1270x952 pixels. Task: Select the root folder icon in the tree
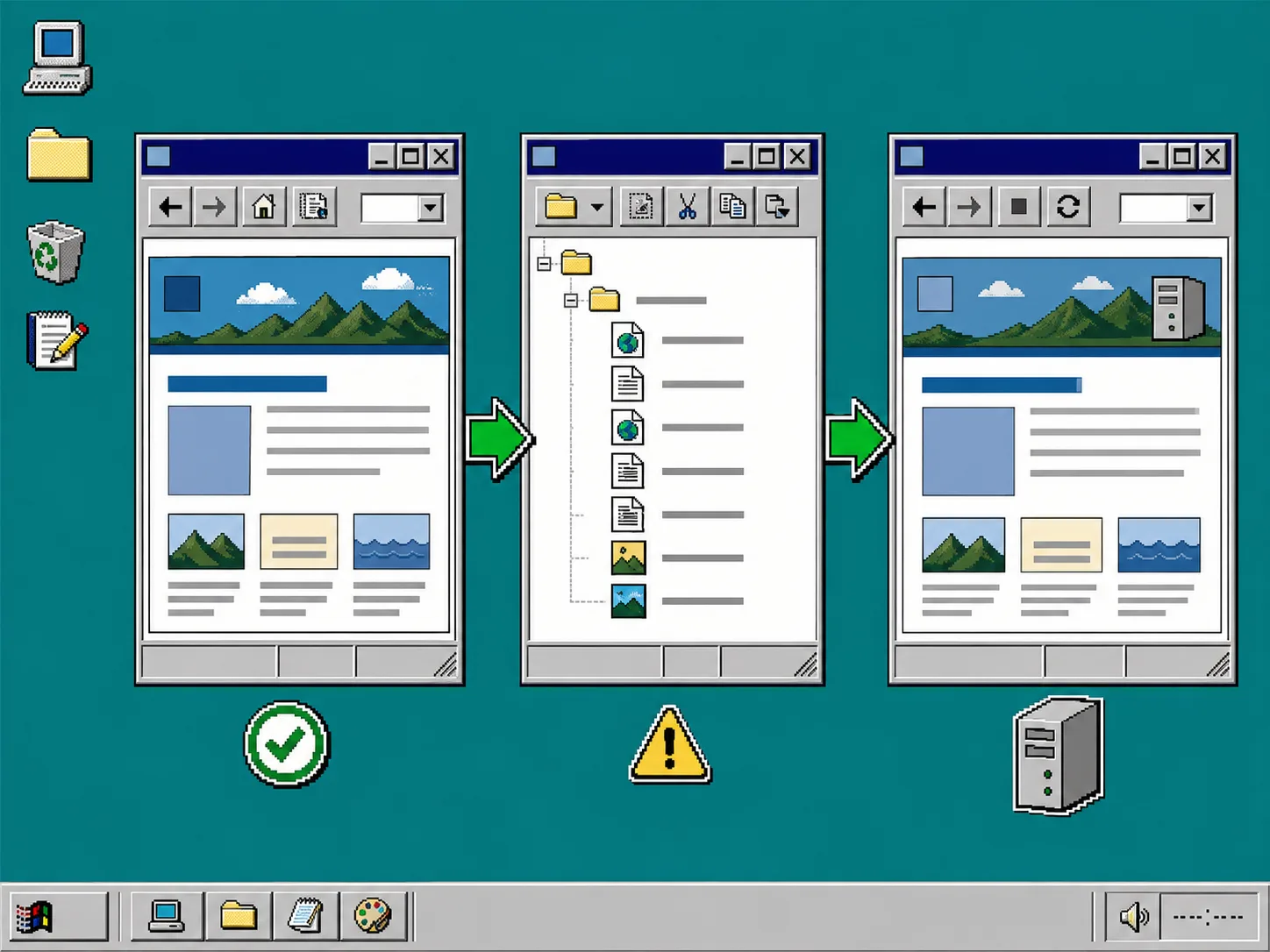pyautogui.click(x=576, y=262)
